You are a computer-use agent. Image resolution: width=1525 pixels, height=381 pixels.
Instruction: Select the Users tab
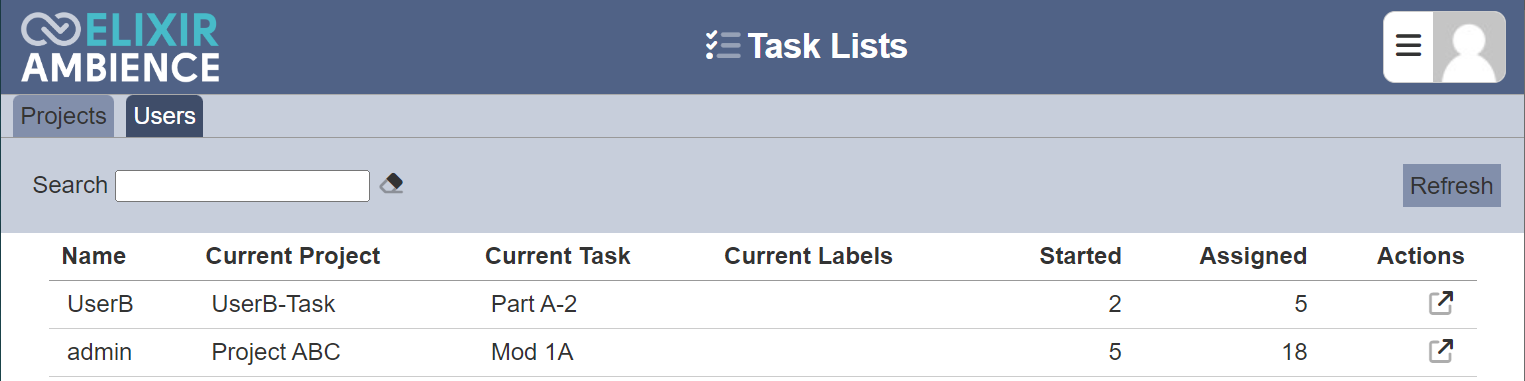[164, 116]
